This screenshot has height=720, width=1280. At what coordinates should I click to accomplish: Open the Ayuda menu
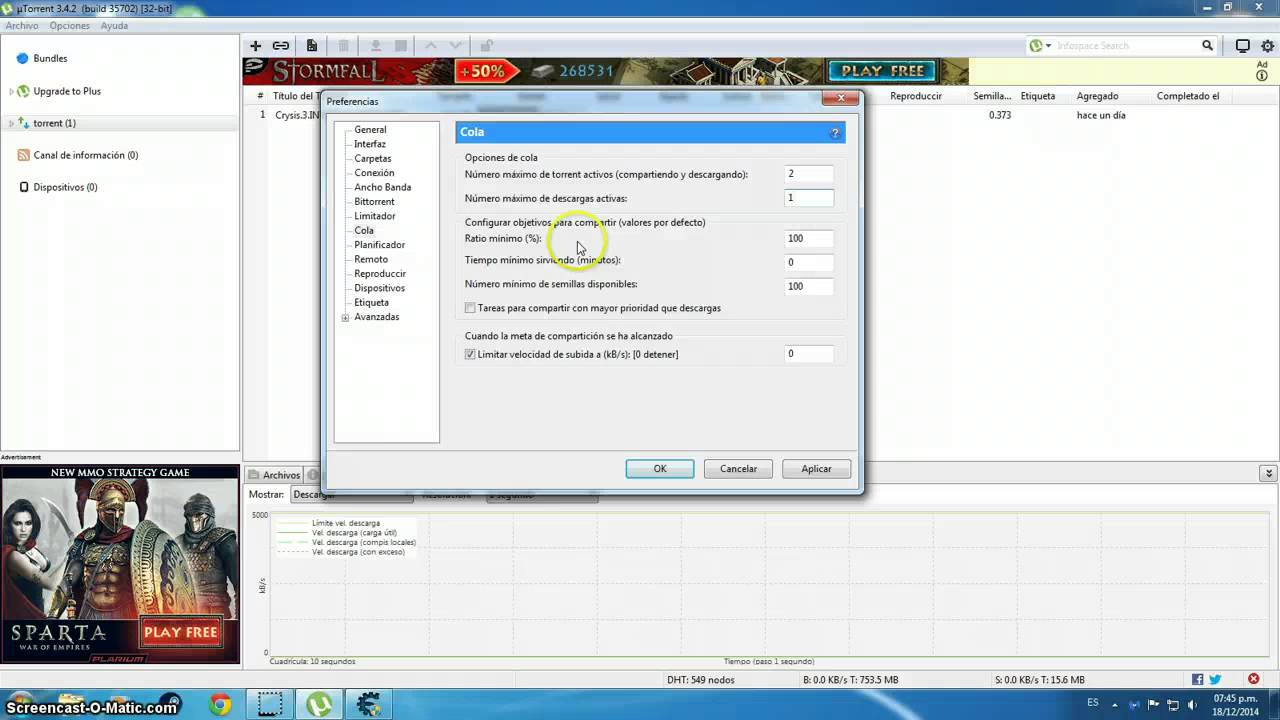pyautogui.click(x=114, y=25)
